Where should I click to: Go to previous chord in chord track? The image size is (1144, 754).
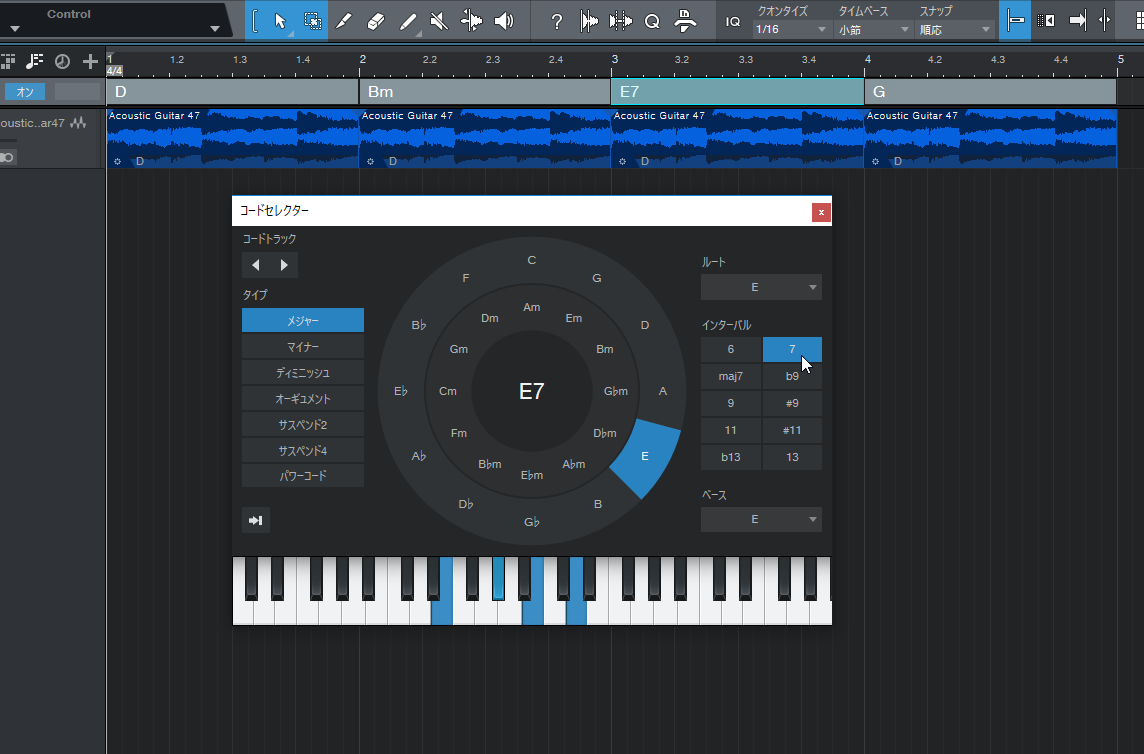[255, 265]
